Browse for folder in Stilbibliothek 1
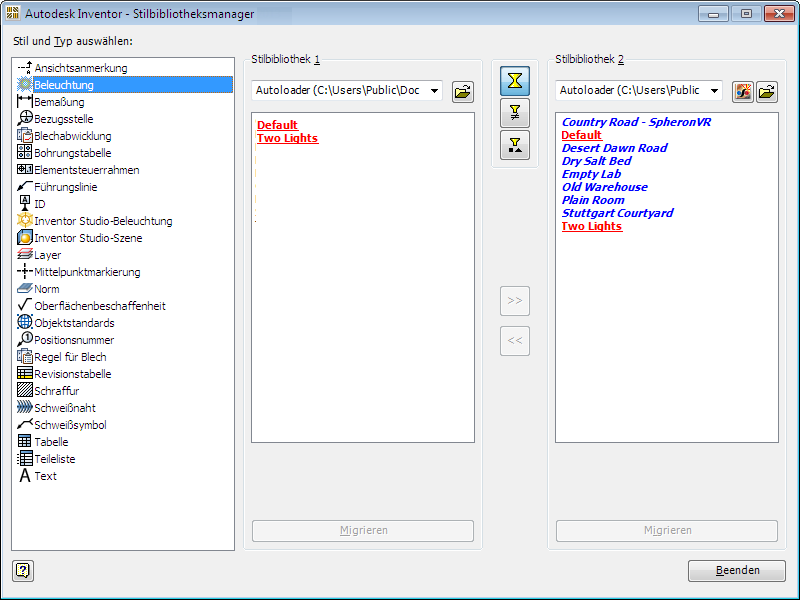This screenshot has height=600, width=800. (x=463, y=92)
